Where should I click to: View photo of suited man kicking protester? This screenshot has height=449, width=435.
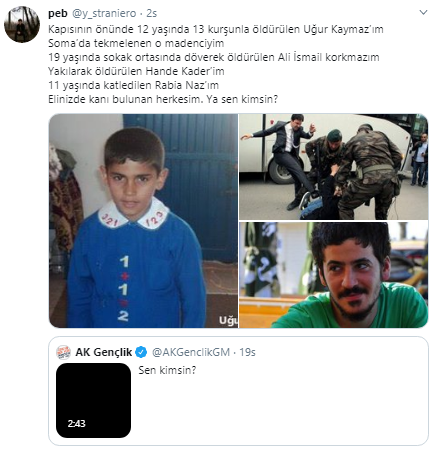tap(334, 167)
